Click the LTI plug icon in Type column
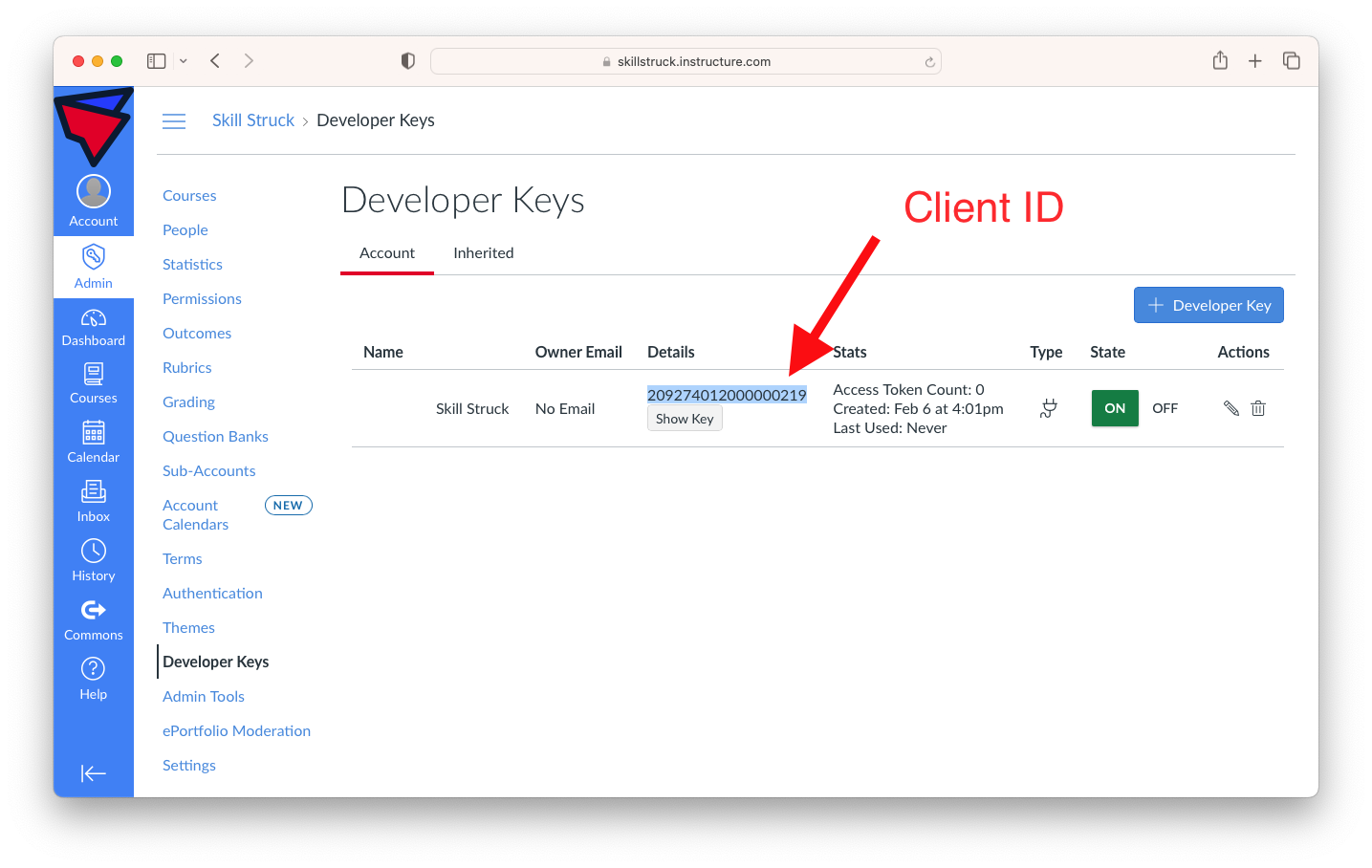This screenshot has width=1372, height=868. click(1048, 408)
